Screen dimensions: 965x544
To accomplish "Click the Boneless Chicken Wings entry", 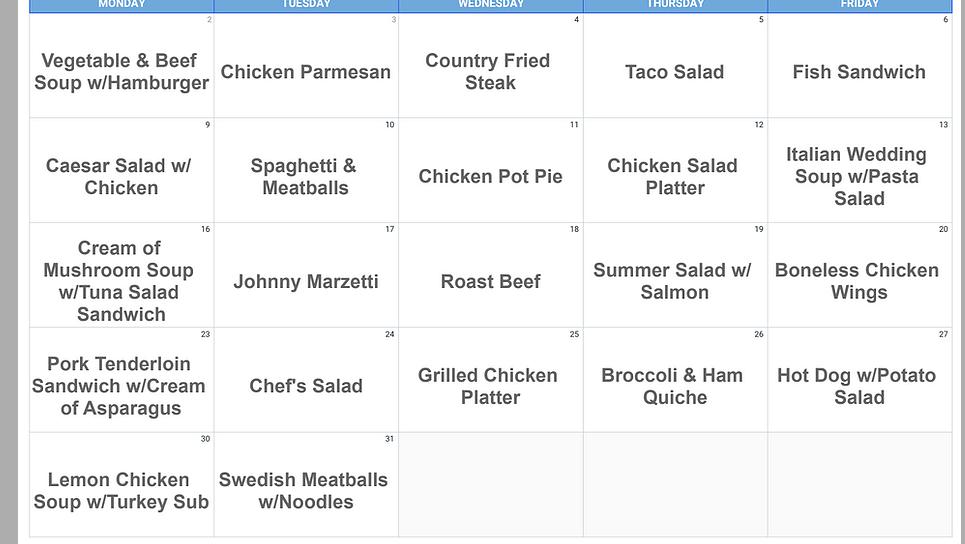I will pos(859,281).
